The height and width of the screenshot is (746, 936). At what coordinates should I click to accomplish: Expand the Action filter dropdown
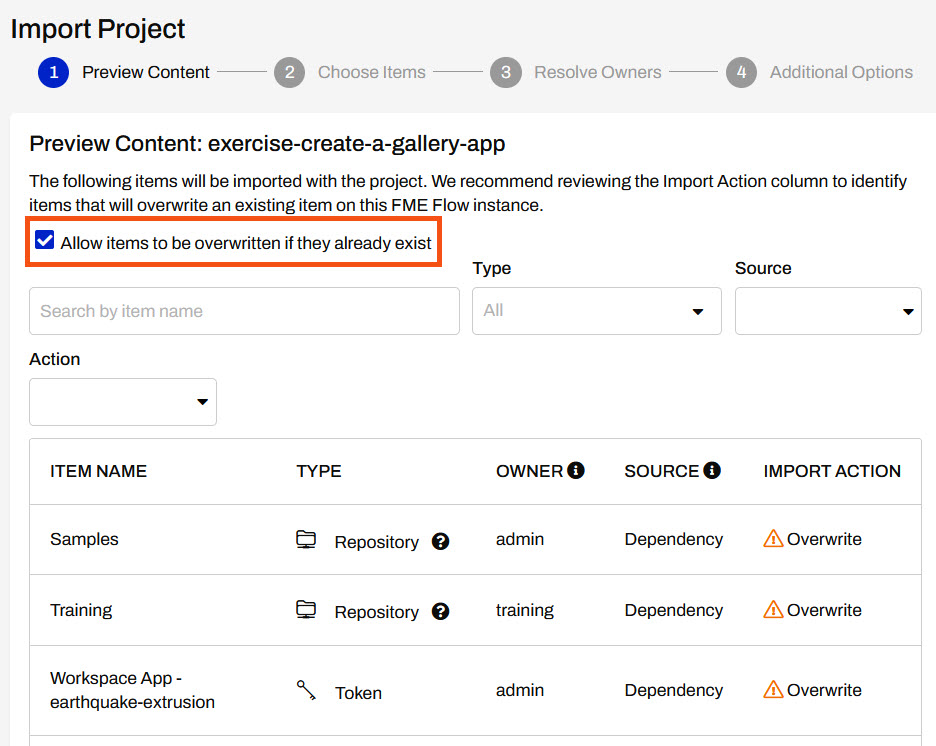pos(123,402)
